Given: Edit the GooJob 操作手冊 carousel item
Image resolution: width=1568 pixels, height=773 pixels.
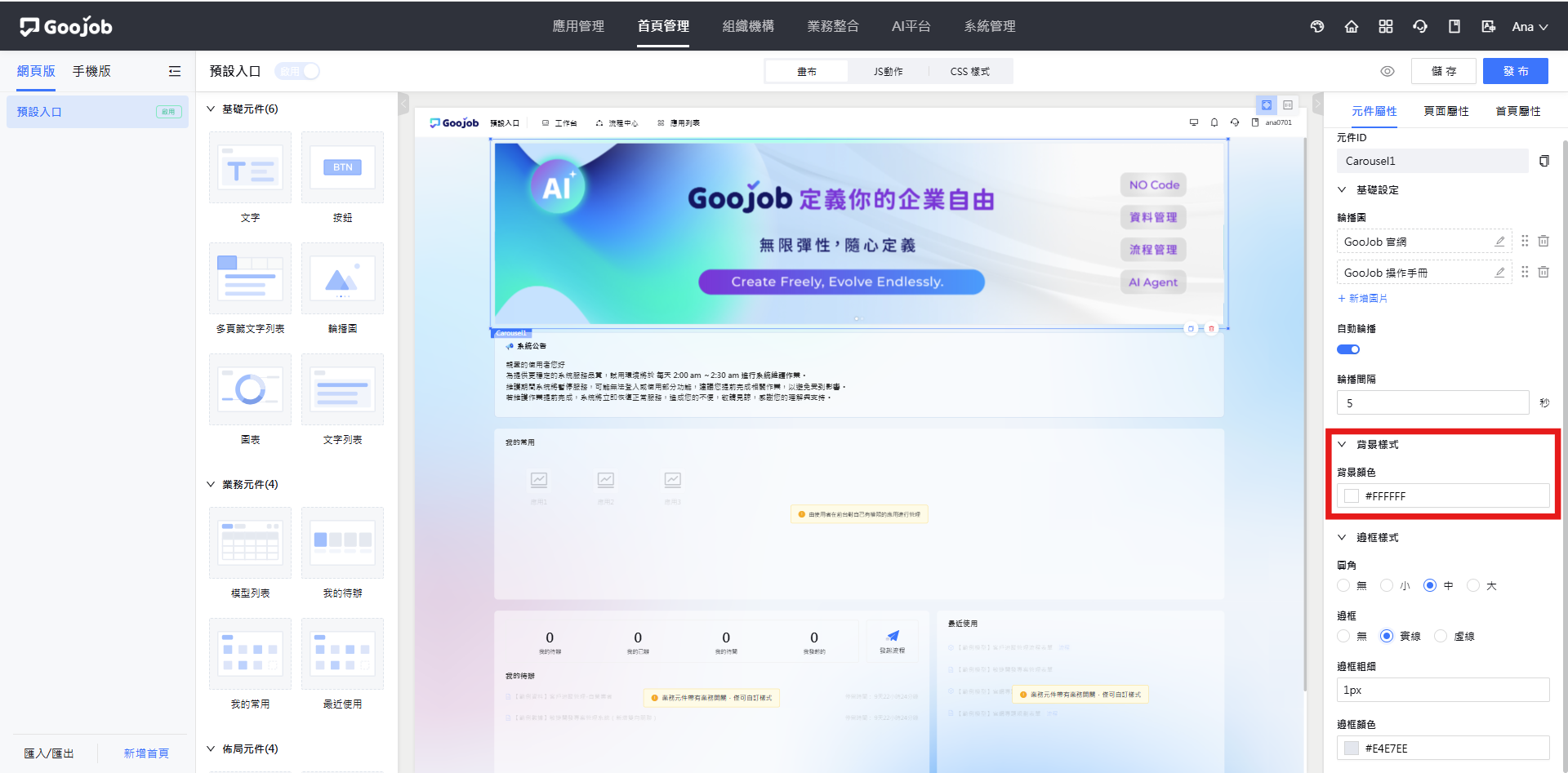Looking at the screenshot, I should pyautogui.click(x=1499, y=273).
